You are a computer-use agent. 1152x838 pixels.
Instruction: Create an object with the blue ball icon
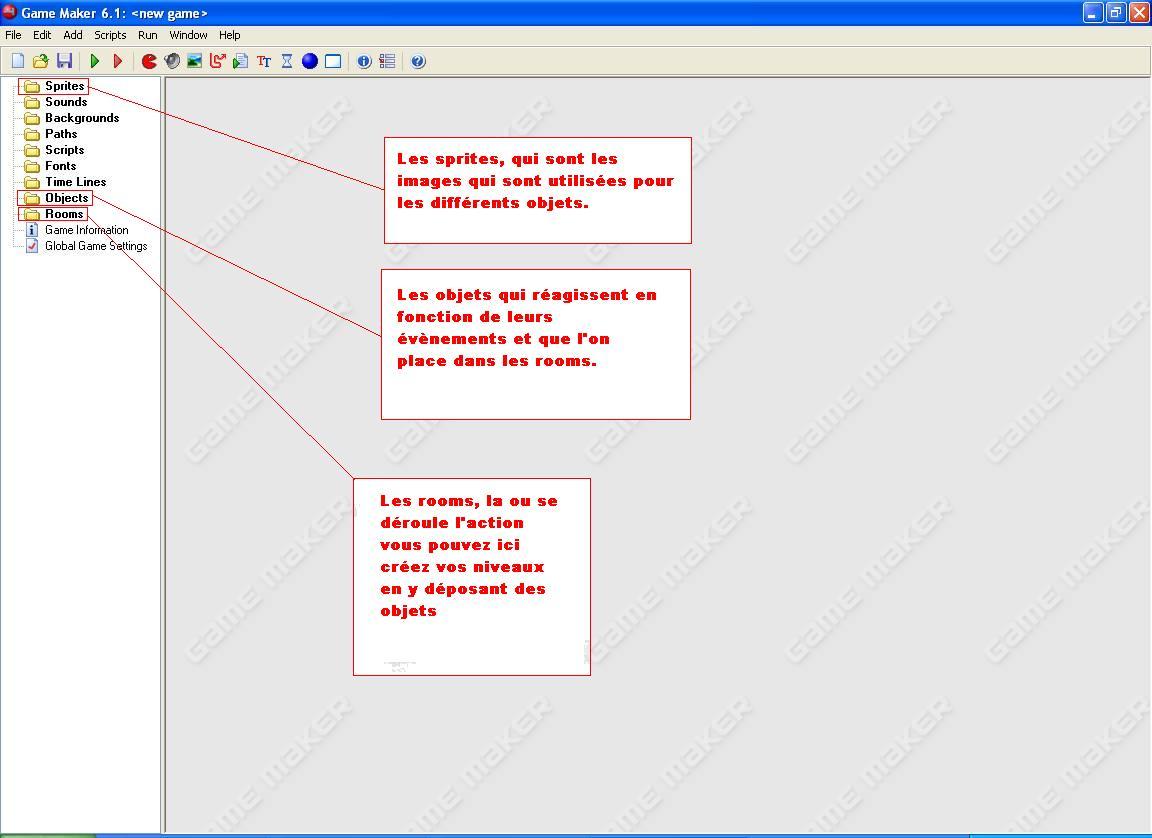[310, 61]
